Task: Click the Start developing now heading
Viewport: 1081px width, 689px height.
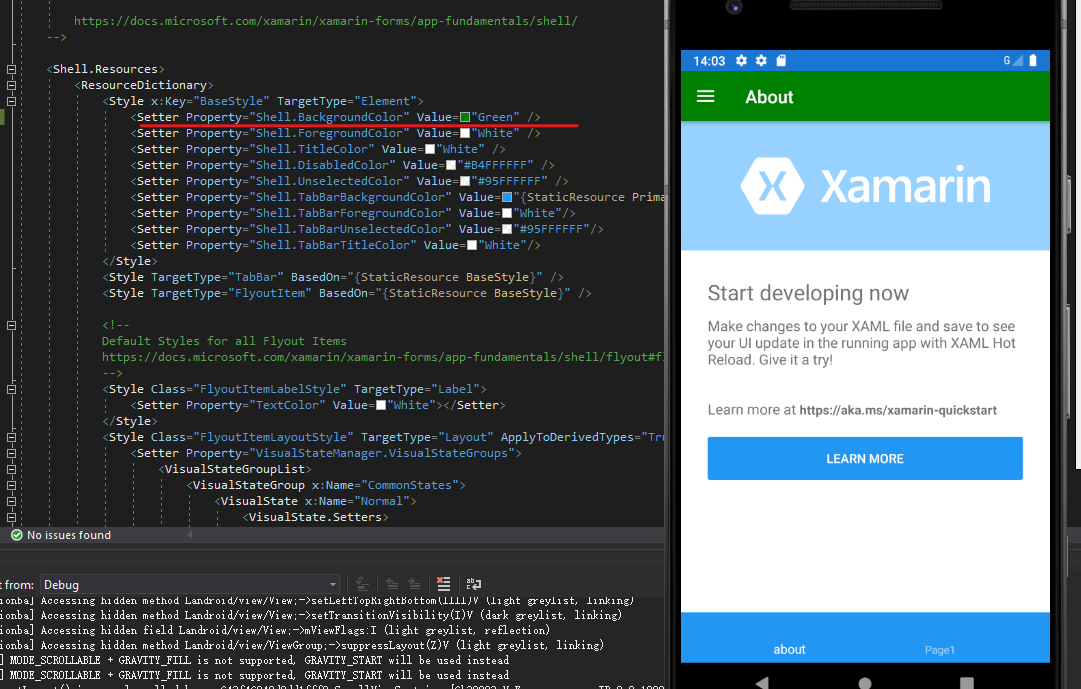Action: tap(808, 293)
